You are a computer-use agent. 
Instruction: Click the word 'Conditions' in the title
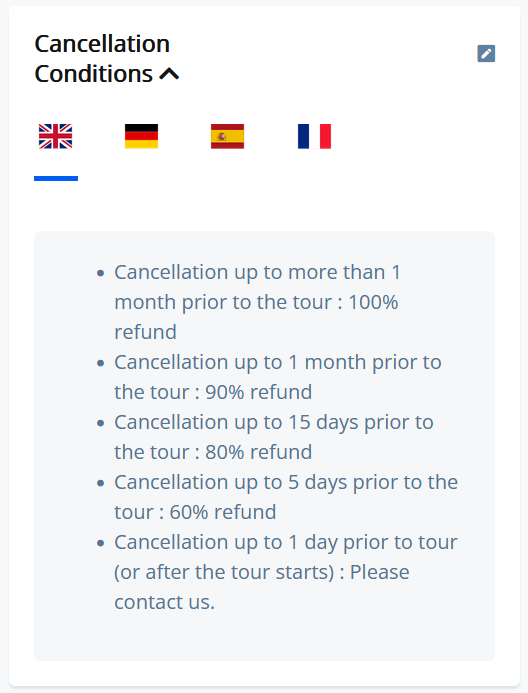tap(94, 74)
